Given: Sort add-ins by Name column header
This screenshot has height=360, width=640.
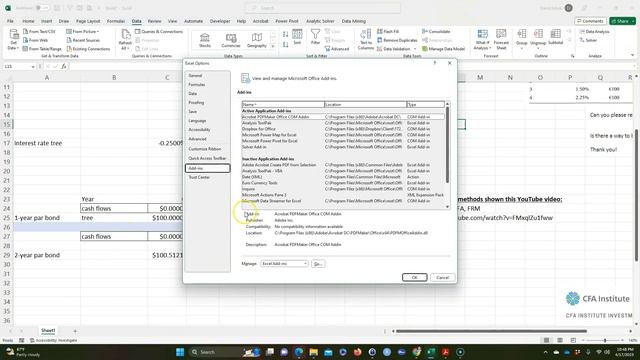Looking at the screenshot, I should click(283, 104).
